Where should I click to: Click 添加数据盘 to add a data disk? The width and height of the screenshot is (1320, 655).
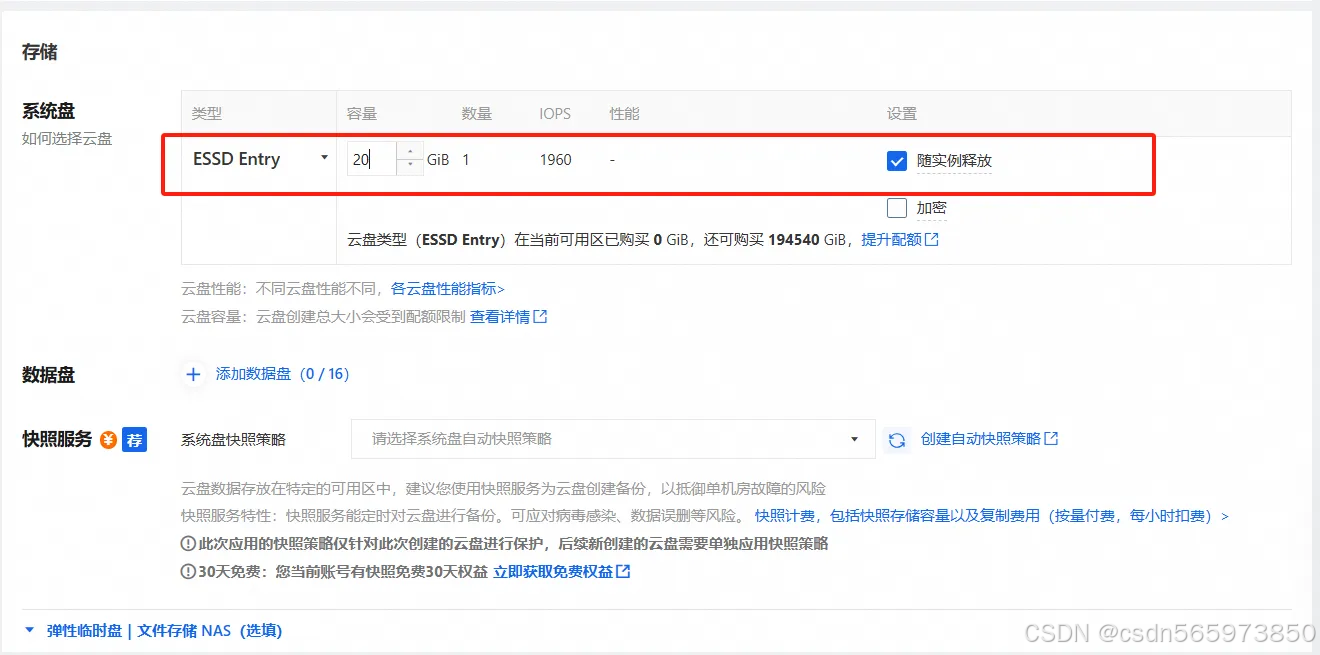point(252,374)
